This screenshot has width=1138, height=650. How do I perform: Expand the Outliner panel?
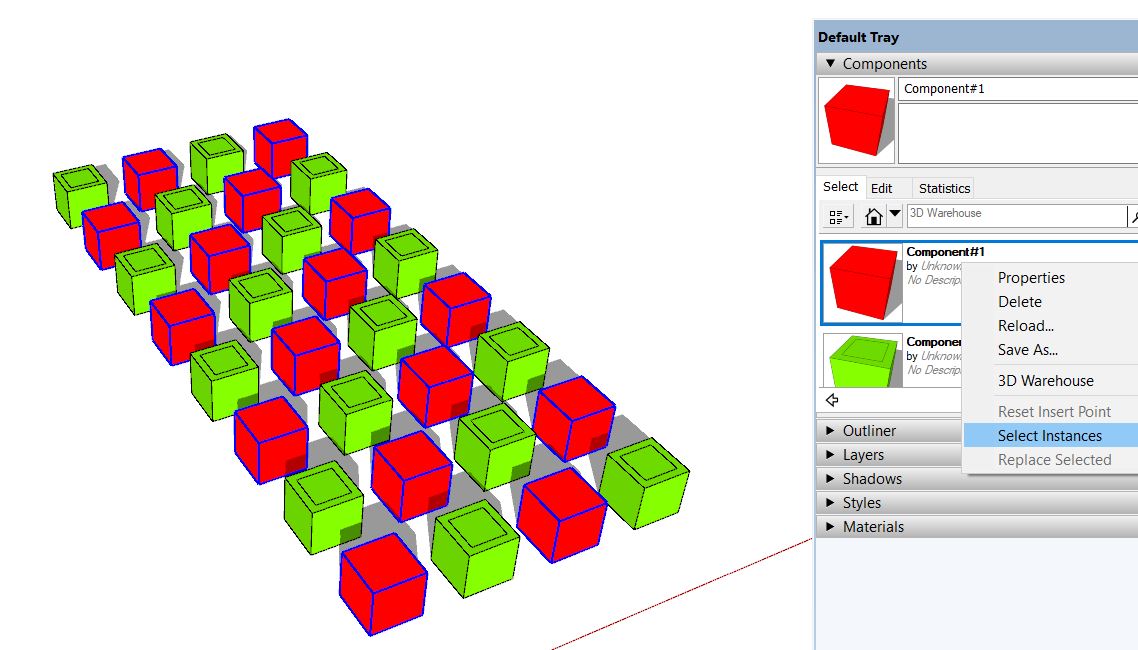pyautogui.click(x=869, y=431)
